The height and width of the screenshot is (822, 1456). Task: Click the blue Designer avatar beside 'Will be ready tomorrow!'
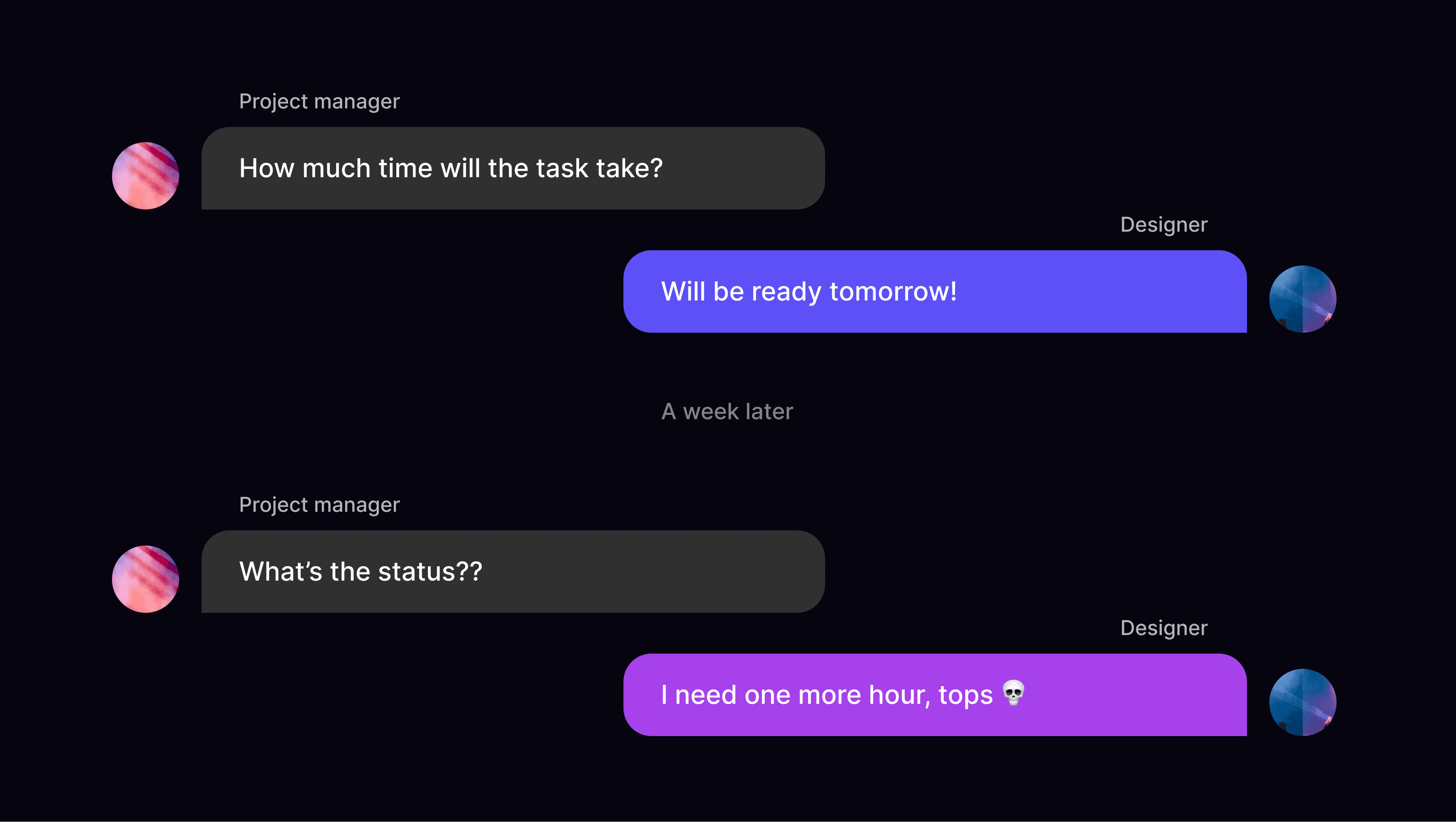tap(1302, 299)
